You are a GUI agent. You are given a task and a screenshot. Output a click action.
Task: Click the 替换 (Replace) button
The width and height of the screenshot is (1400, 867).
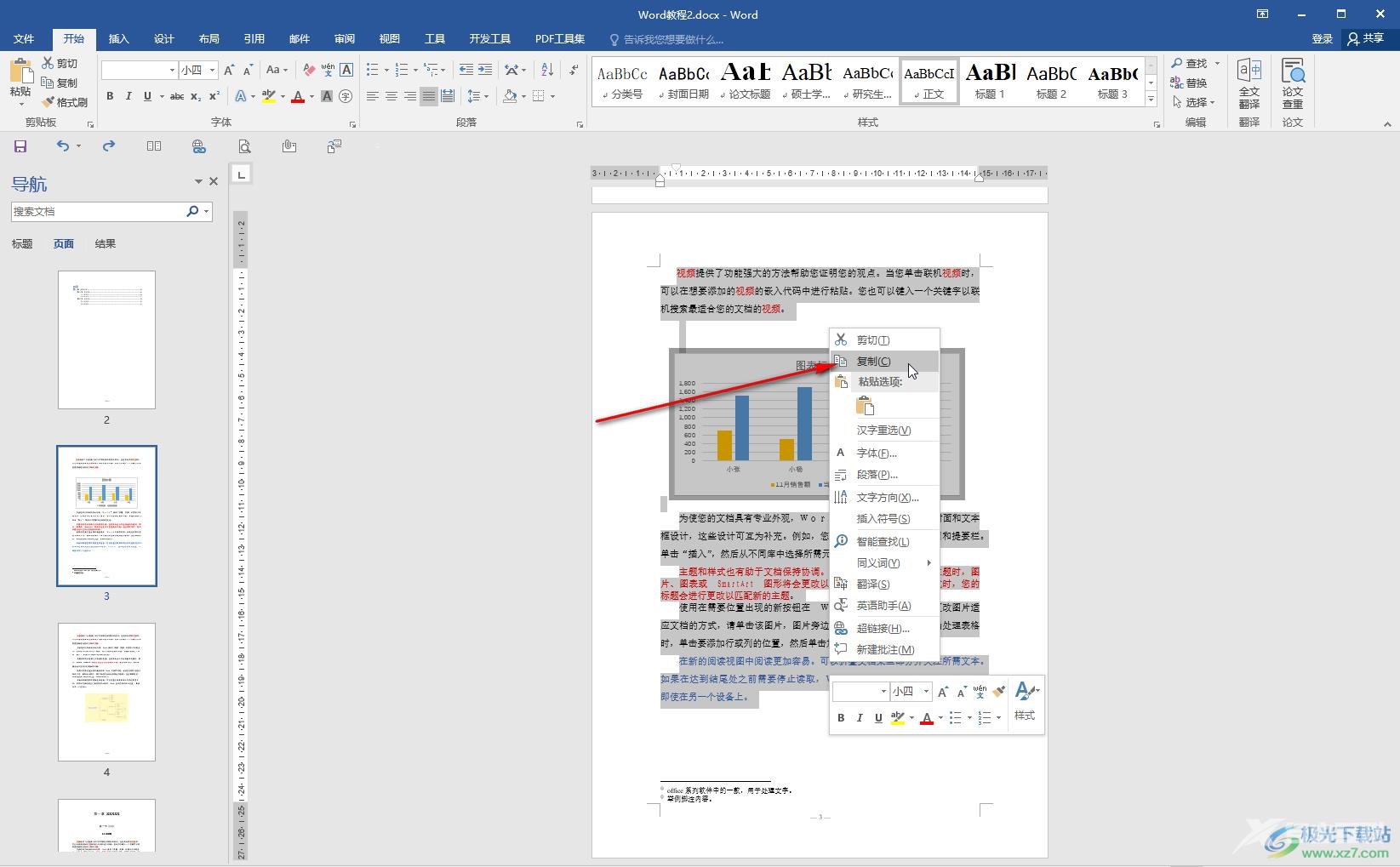pos(1189,83)
